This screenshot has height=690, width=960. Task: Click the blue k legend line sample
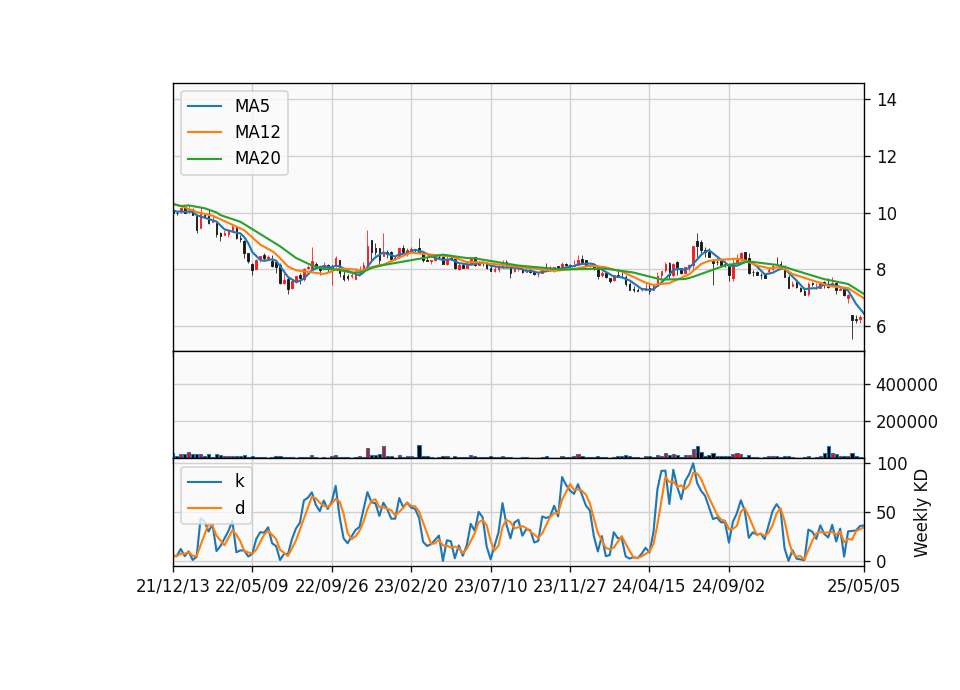(x=204, y=482)
